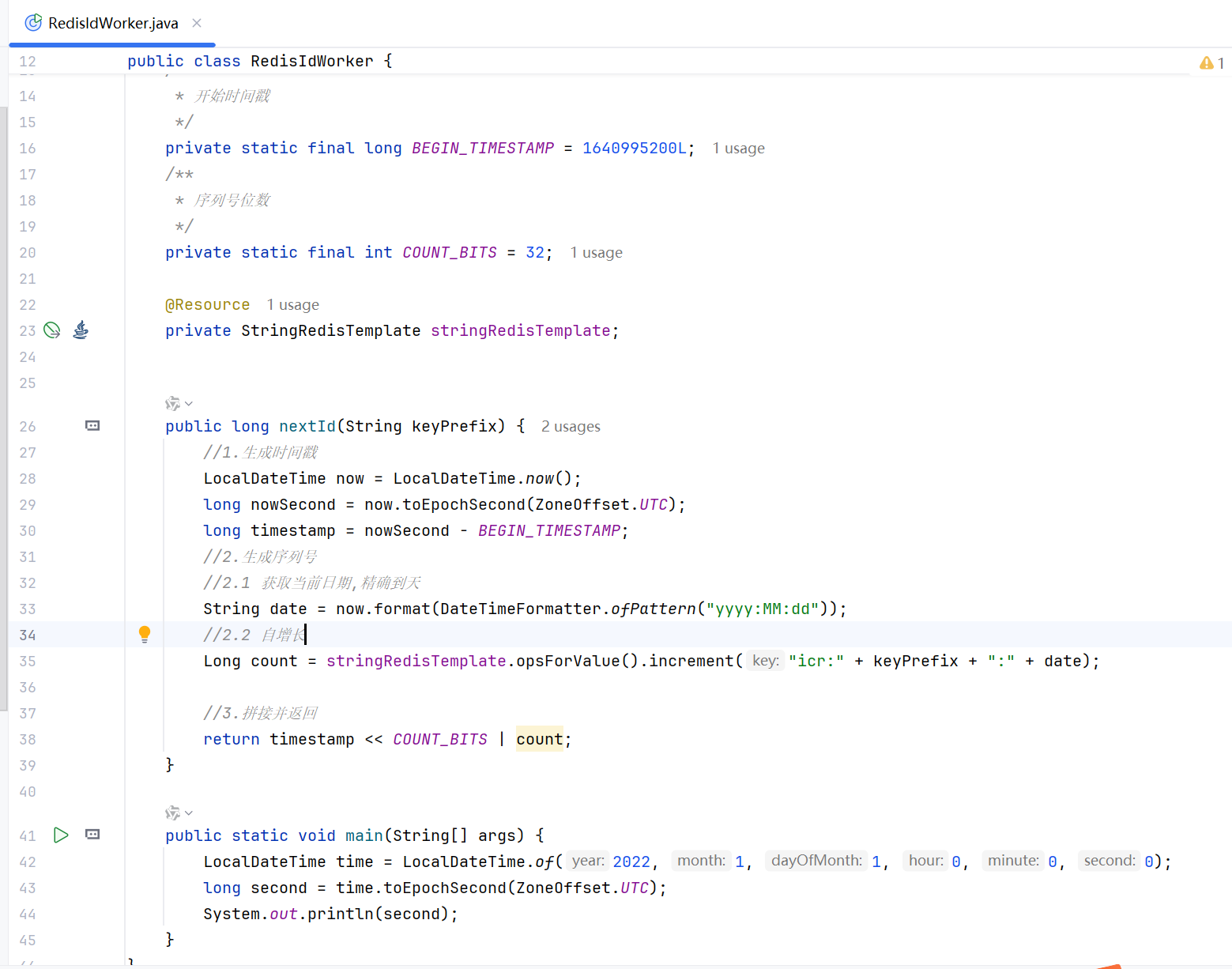
Task: Show the 1 usage hint next to @Resource
Action: pos(293,305)
